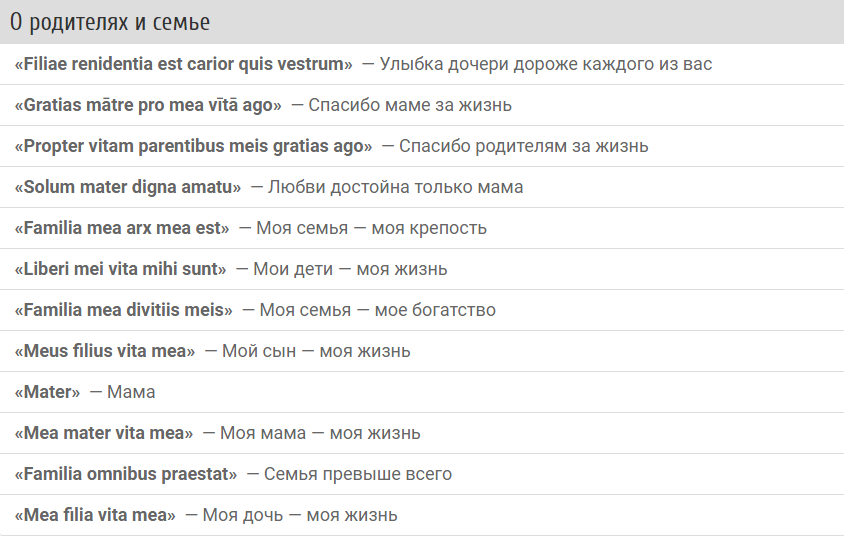Viewport: 844px width, 539px height.
Task: Select the translation «Спасибо родителям за жизнь»
Action: coord(523,146)
